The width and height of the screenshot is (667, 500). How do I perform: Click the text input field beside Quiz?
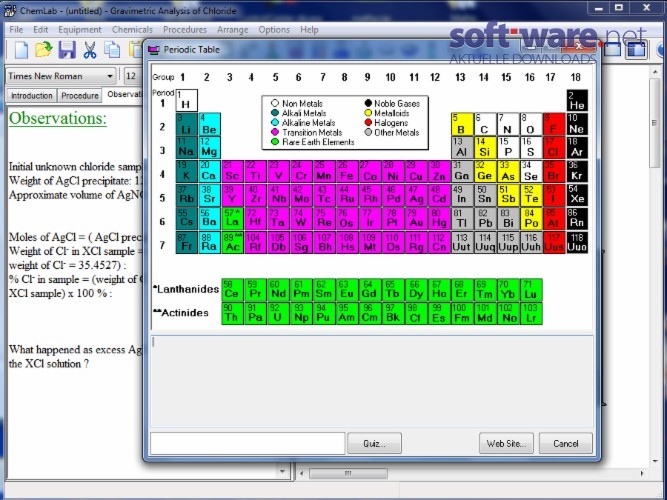[x=247, y=443]
